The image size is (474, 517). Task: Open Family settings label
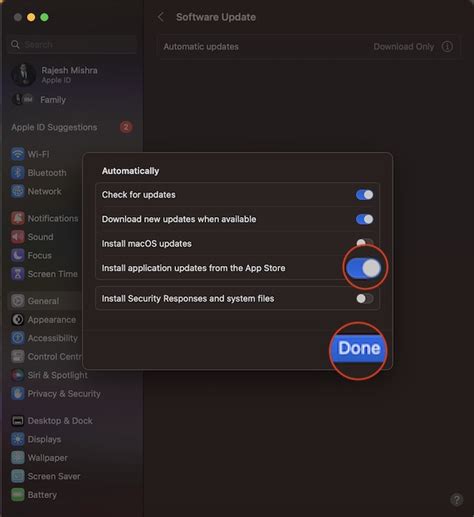53,100
